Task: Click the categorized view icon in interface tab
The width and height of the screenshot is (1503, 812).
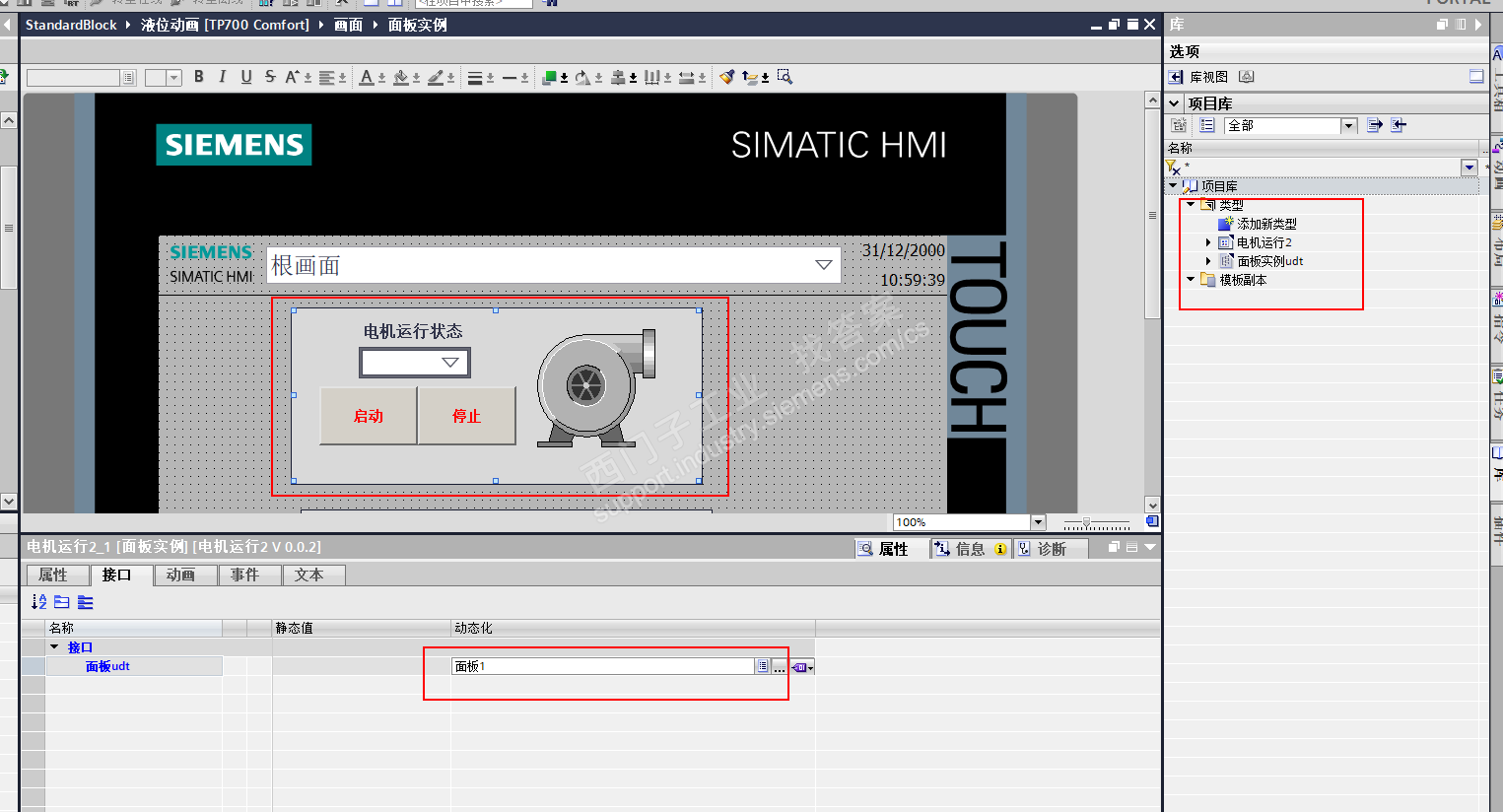Action: coord(62,602)
